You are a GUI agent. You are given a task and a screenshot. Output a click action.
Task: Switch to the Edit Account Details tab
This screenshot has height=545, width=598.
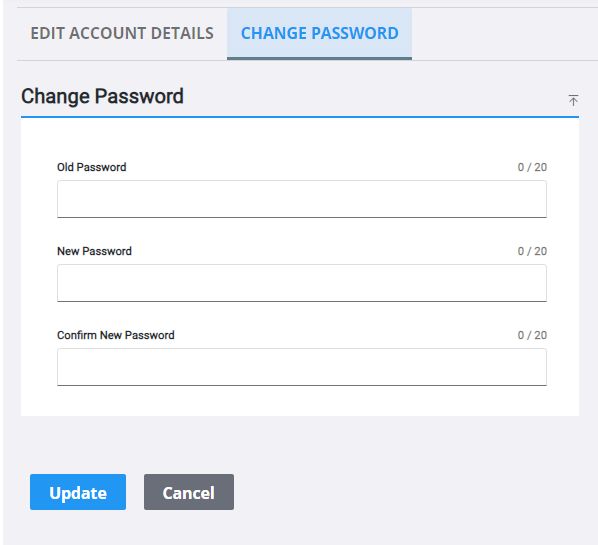[122, 33]
